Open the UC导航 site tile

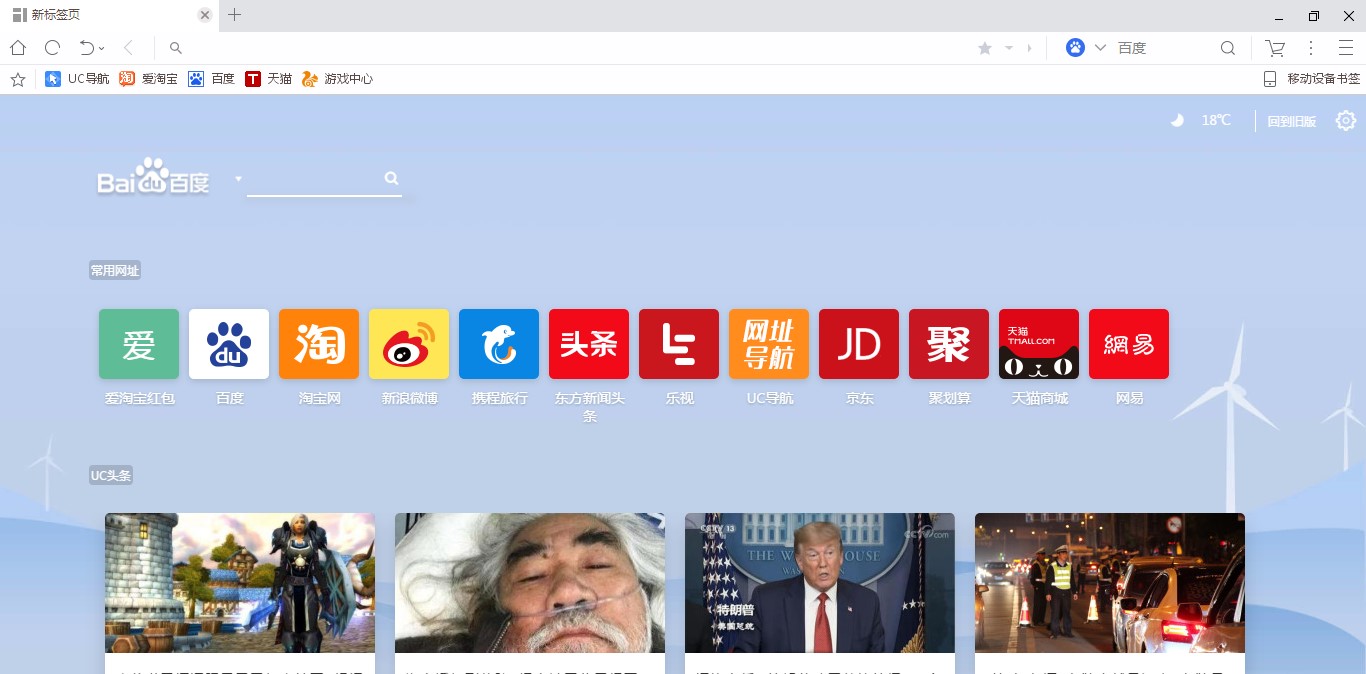pos(769,344)
